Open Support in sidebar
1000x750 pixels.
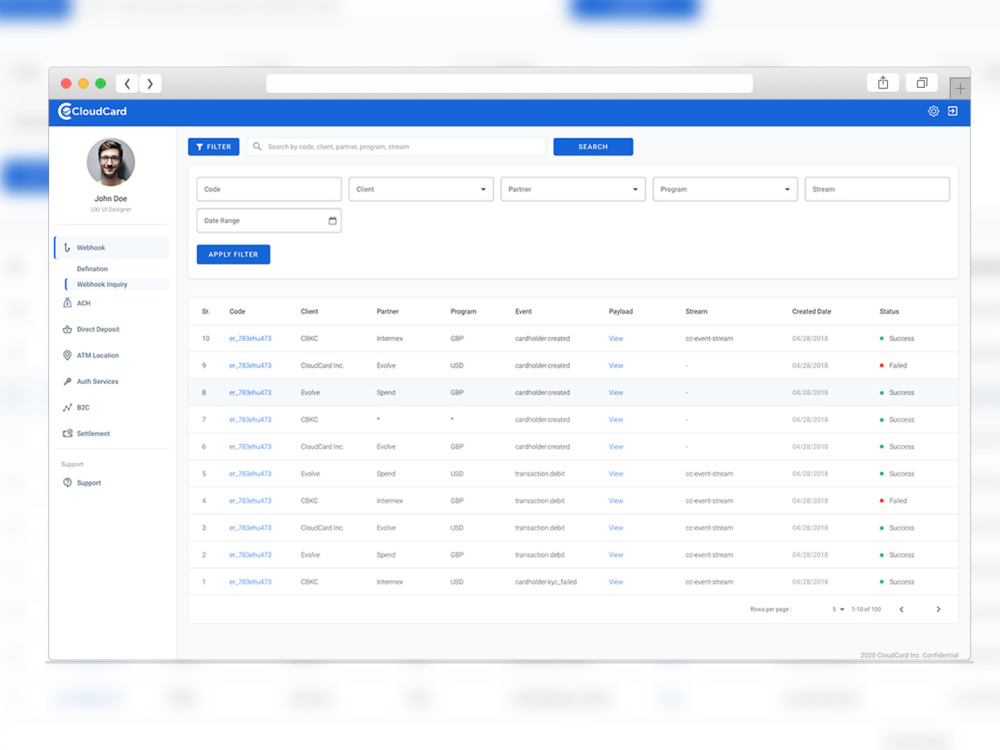pos(89,483)
